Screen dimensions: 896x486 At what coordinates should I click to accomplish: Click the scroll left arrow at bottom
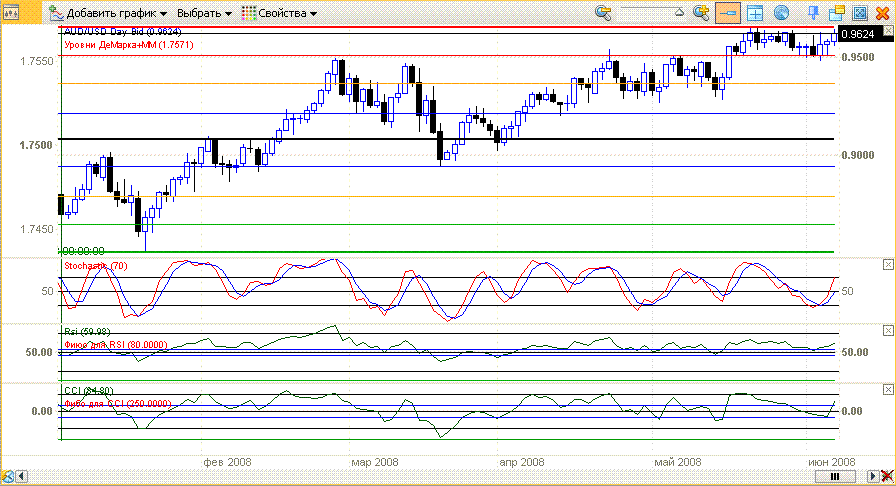22,476
